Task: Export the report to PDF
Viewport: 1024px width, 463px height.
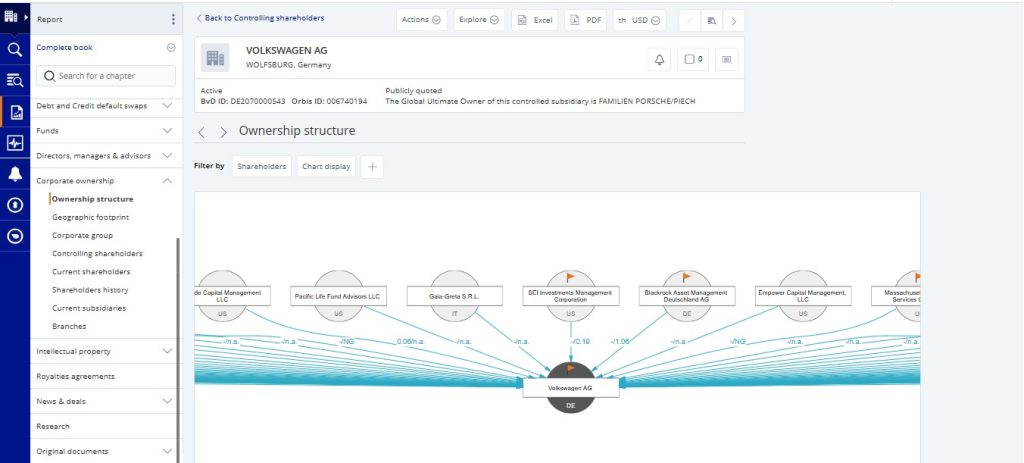Action: (x=586, y=20)
